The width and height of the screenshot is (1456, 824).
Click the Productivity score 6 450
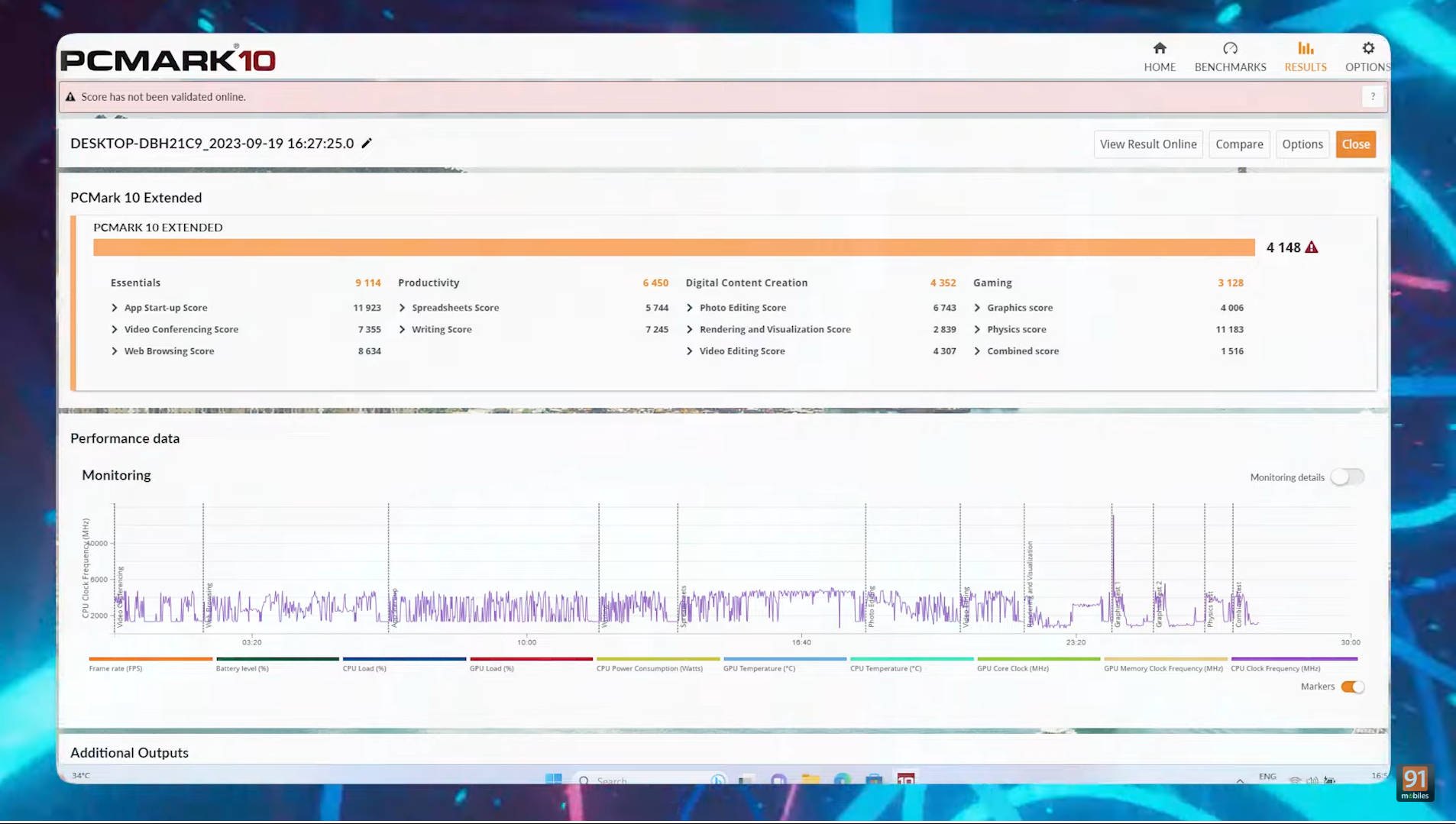655,283
